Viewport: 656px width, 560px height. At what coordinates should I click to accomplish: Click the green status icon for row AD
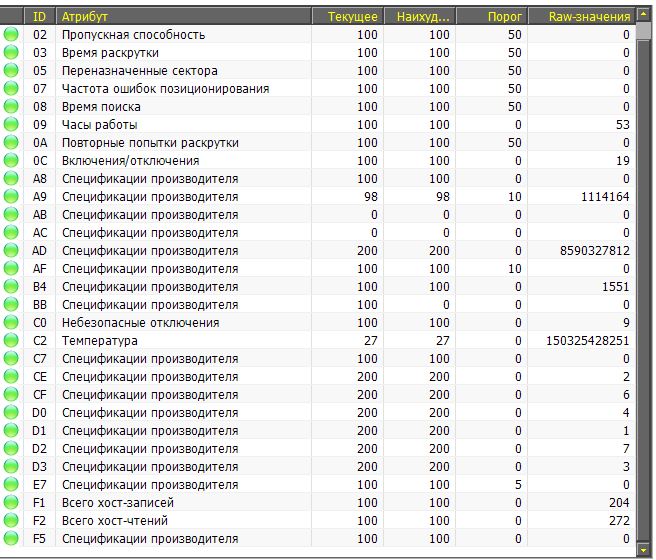point(11,250)
